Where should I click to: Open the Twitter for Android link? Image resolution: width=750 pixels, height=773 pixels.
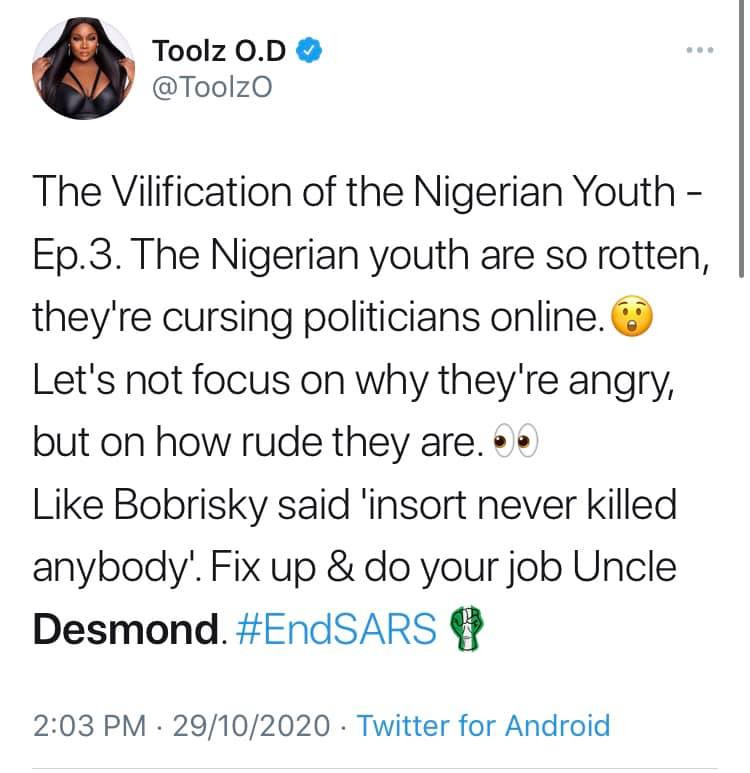[x=482, y=725]
